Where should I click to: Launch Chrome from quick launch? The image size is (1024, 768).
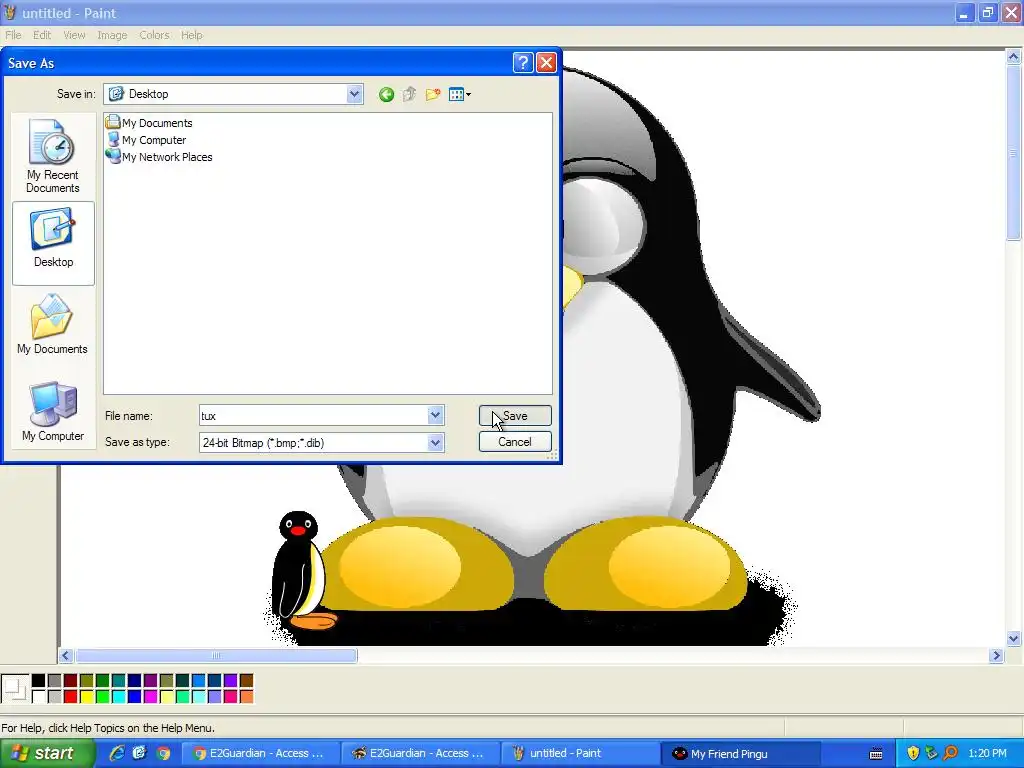pyautogui.click(x=163, y=753)
